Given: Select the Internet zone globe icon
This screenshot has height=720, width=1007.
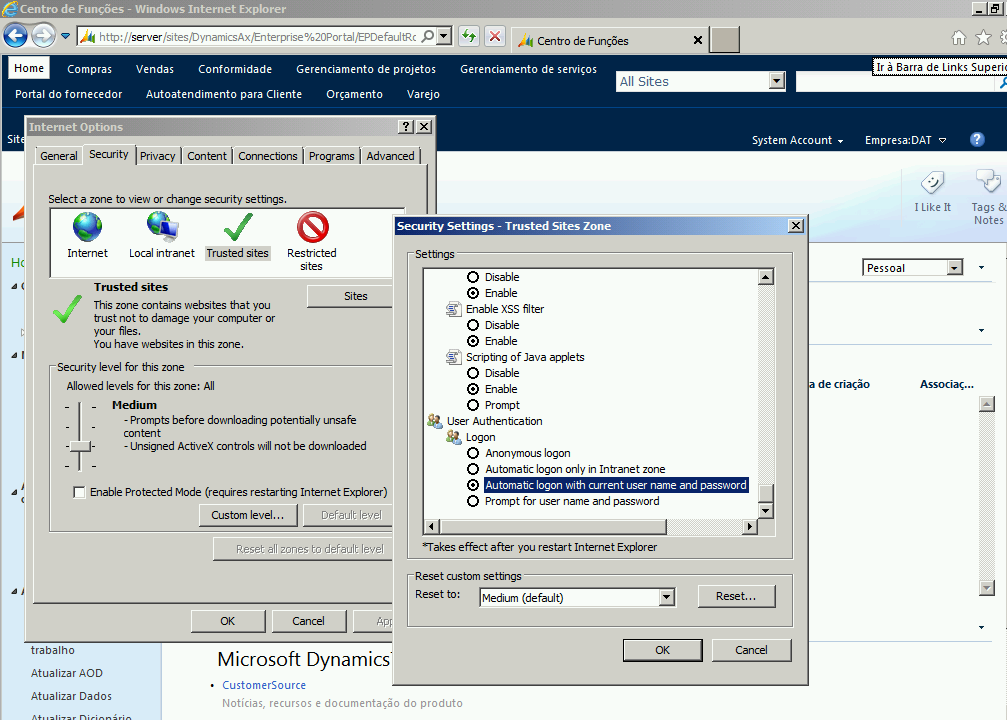Looking at the screenshot, I should (x=87, y=227).
